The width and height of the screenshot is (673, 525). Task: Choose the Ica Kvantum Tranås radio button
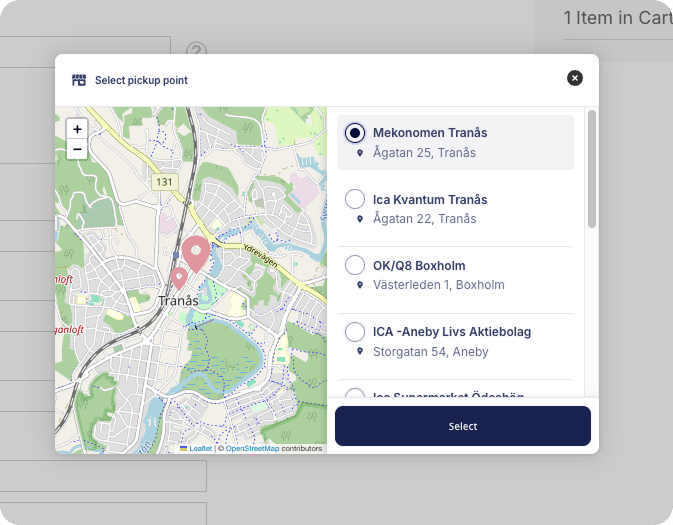click(x=355, y=199)
